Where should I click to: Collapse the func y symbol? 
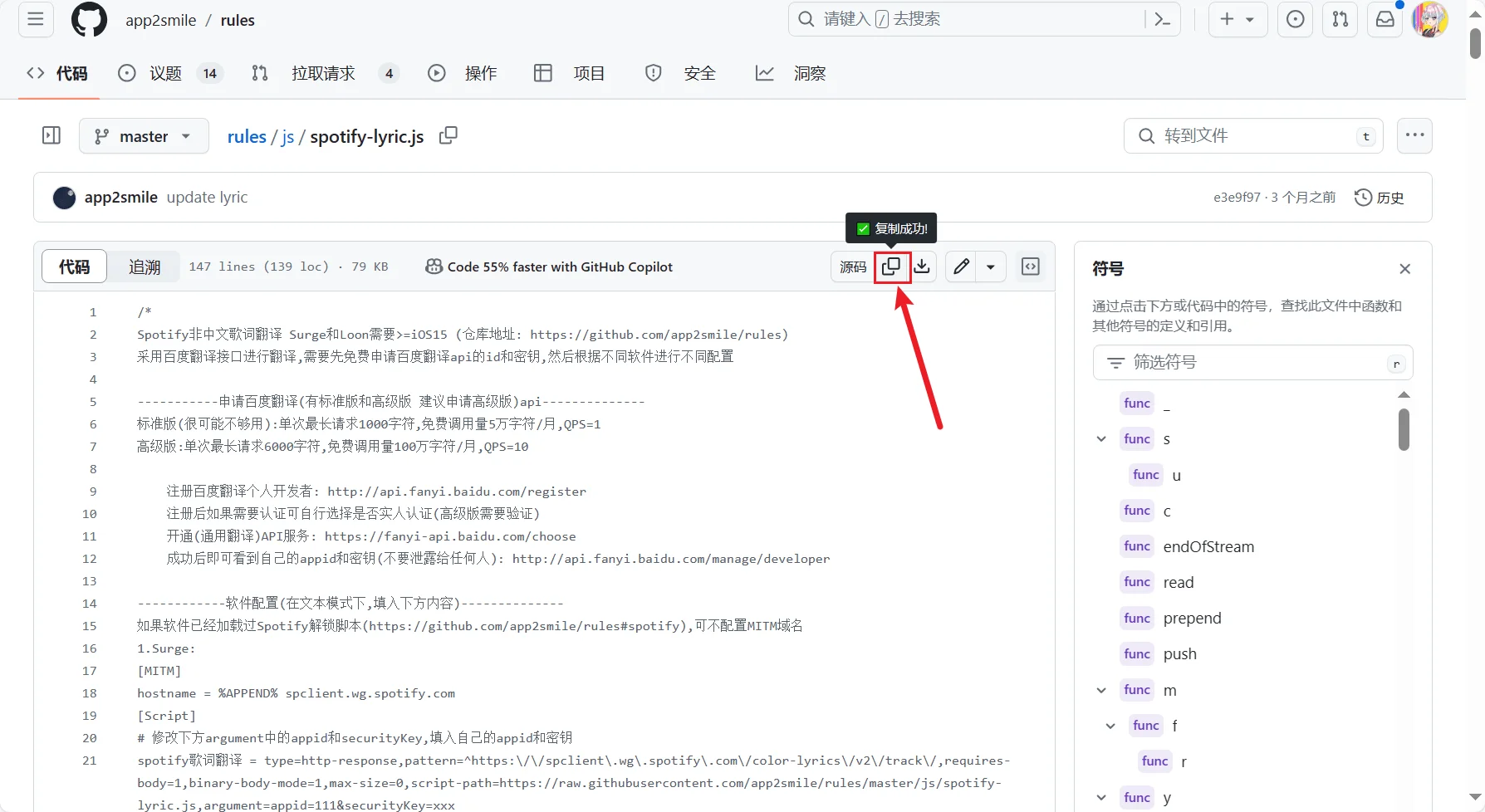[x=1101, y=798]
